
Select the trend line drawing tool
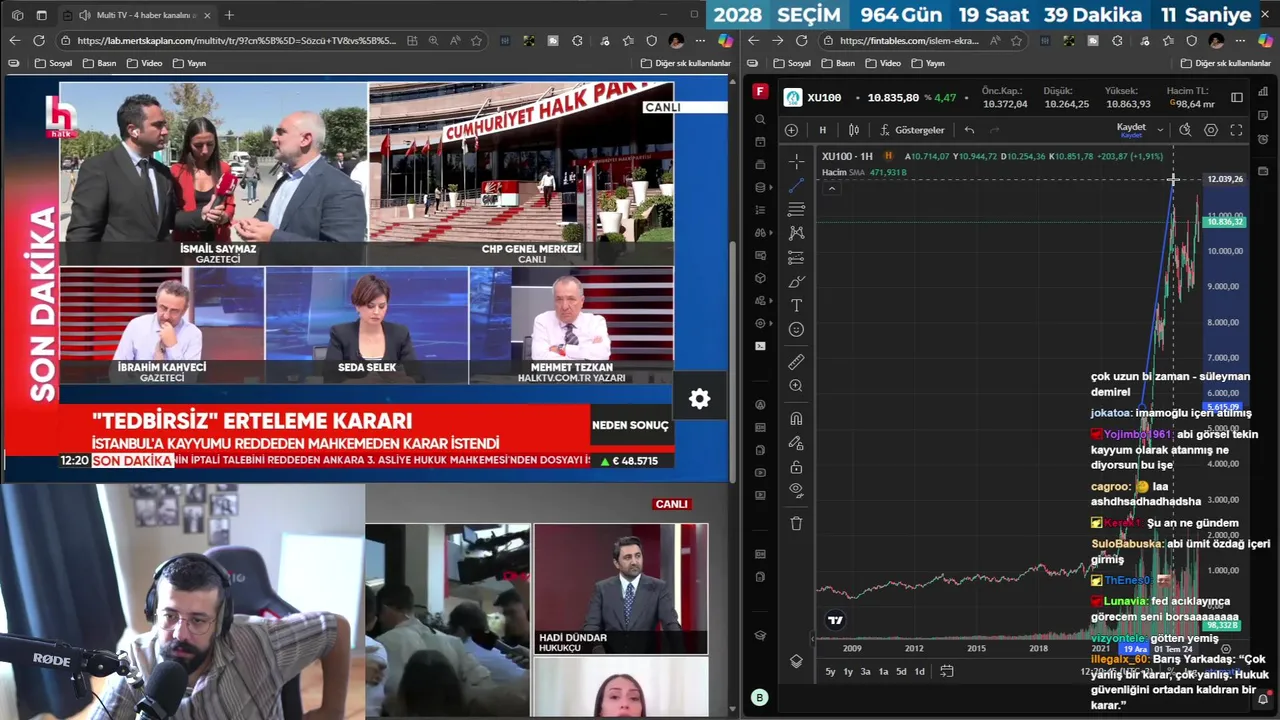[x=796, y=185]
